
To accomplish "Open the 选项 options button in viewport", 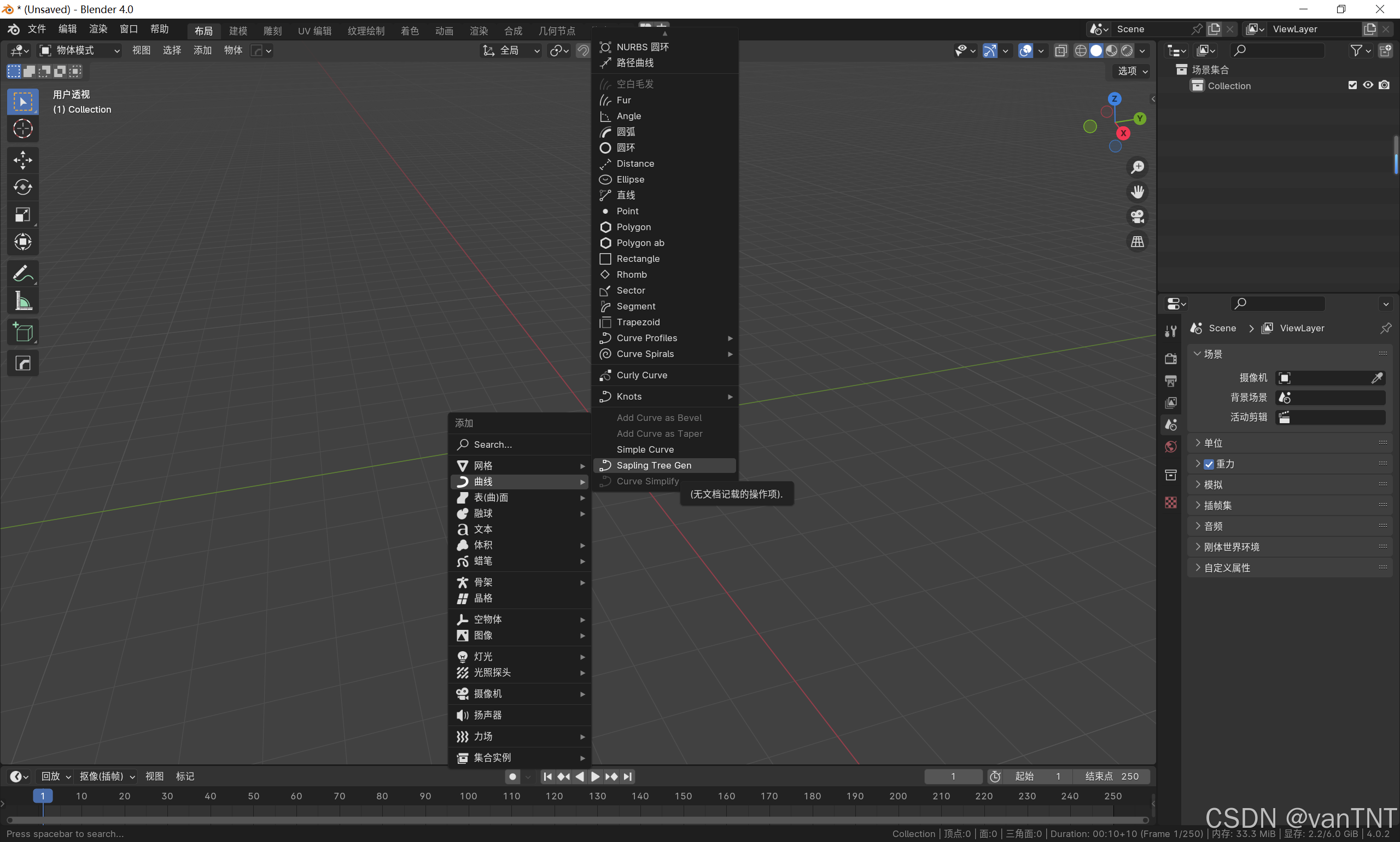I will [x=1132, y=71].
